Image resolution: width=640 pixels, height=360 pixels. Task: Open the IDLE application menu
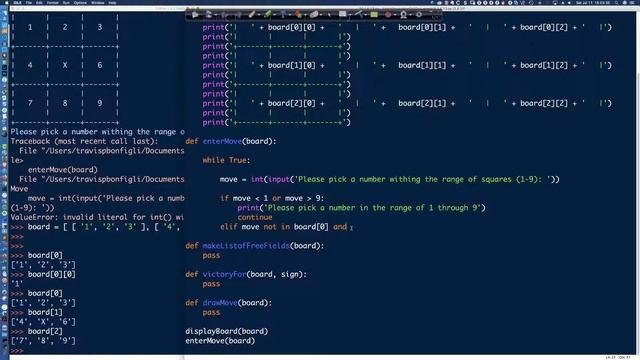click(17, 2)
